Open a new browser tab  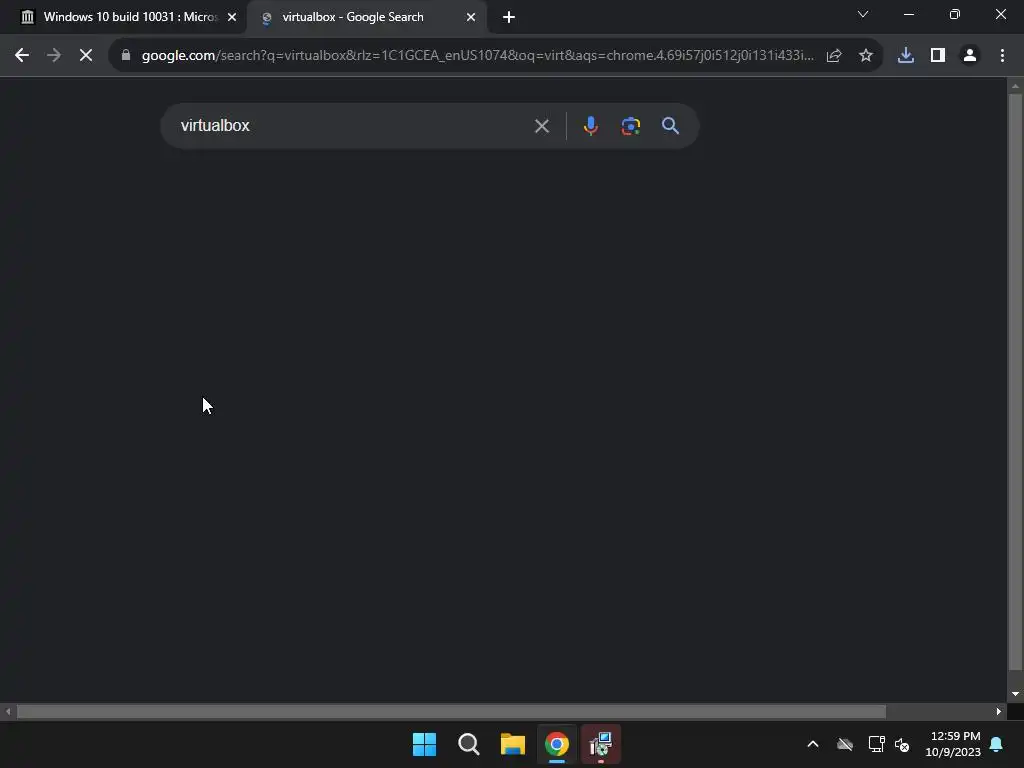click(x=509, y=18)
